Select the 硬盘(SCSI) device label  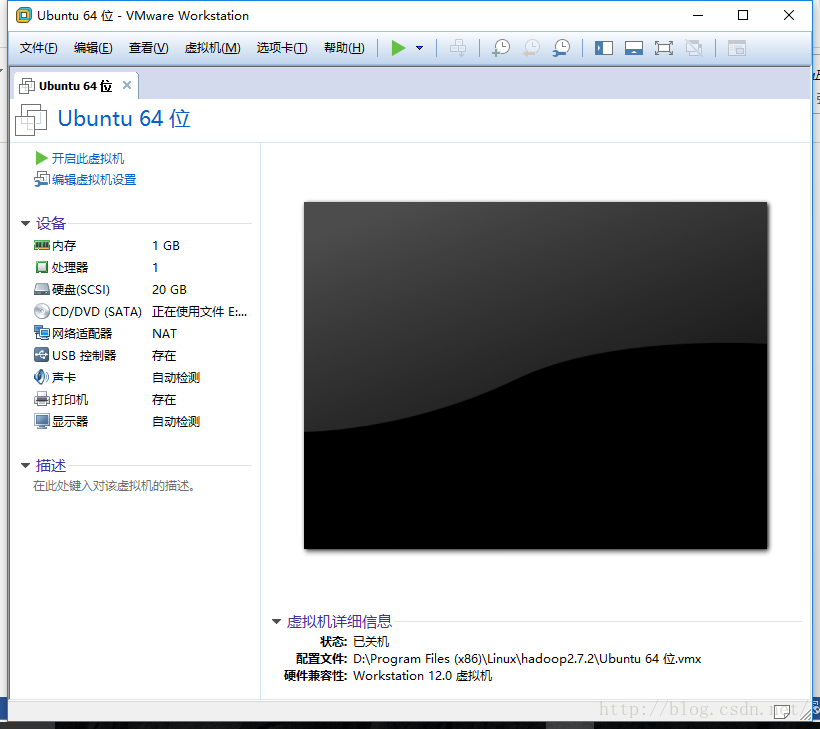click(x=81, y=290)
